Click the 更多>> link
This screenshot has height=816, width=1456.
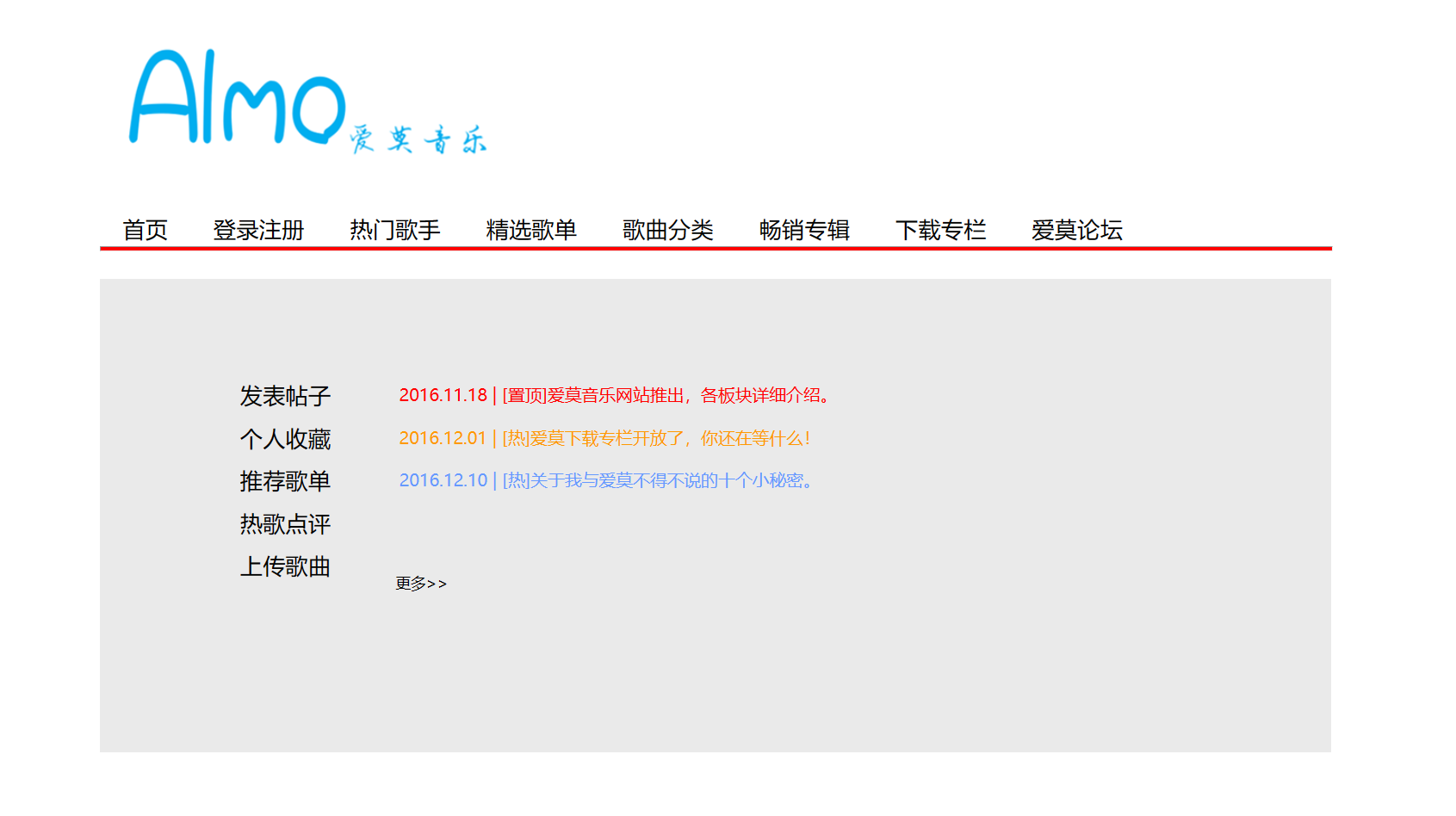tap(421, 584)
